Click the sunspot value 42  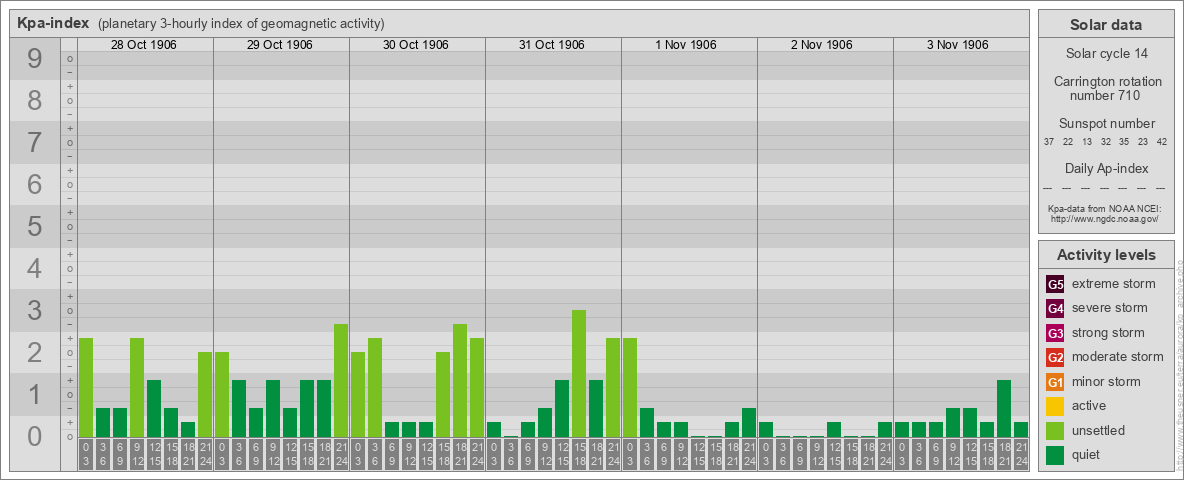pos(1161,142)
